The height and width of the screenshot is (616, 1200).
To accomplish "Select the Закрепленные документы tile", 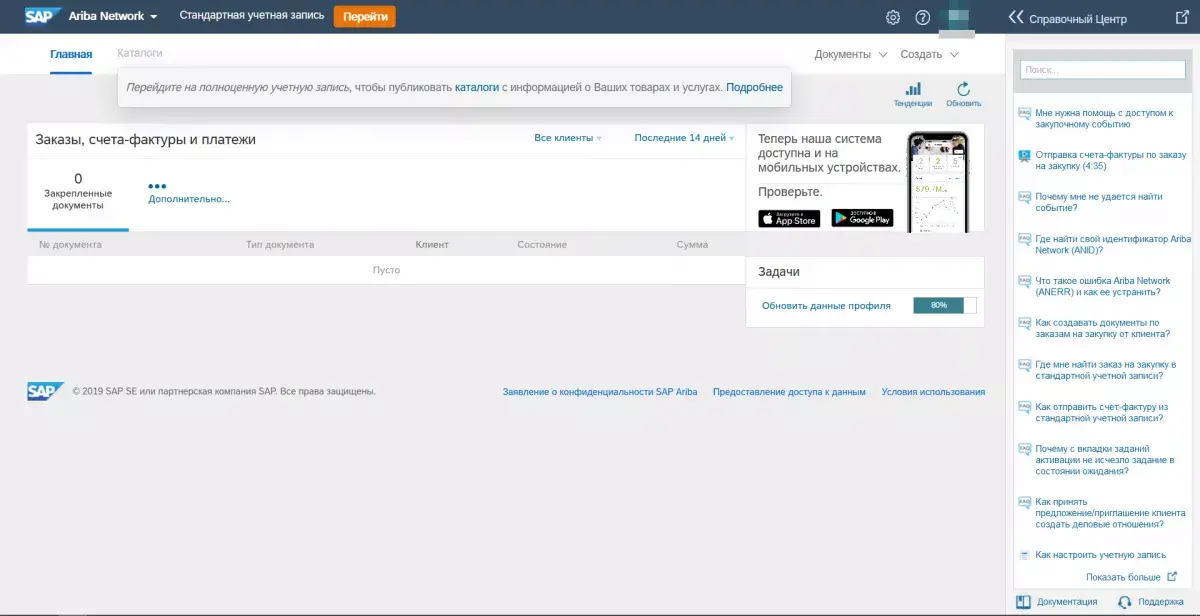I will (x=78, y=193).
